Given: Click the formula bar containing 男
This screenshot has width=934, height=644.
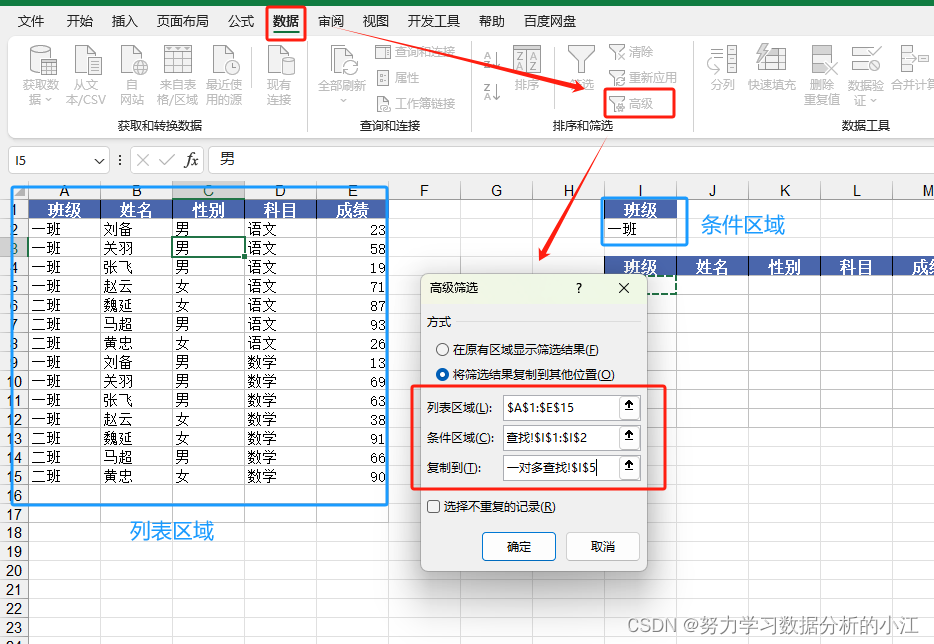Looking at the screenshot, I should 571,160.
